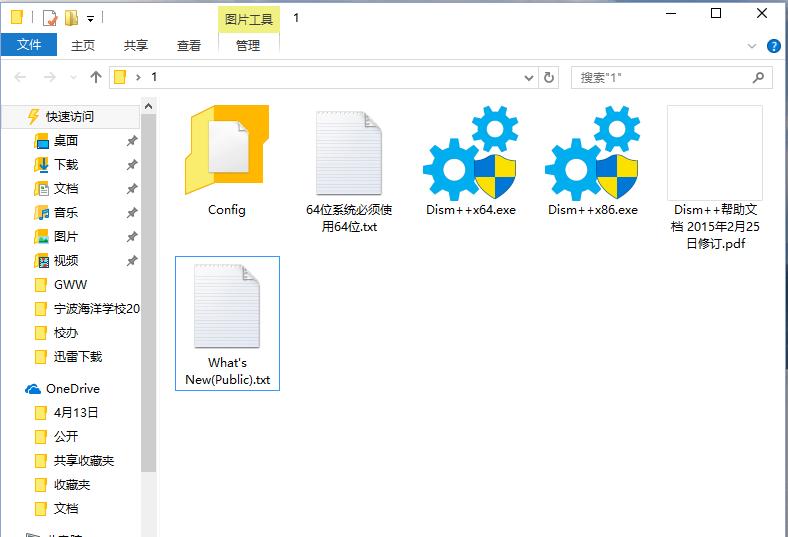This screenshot has height=537, width=788.
Task: Select the What's New(Public).txt file icon
Action: [x=227, y=306]
